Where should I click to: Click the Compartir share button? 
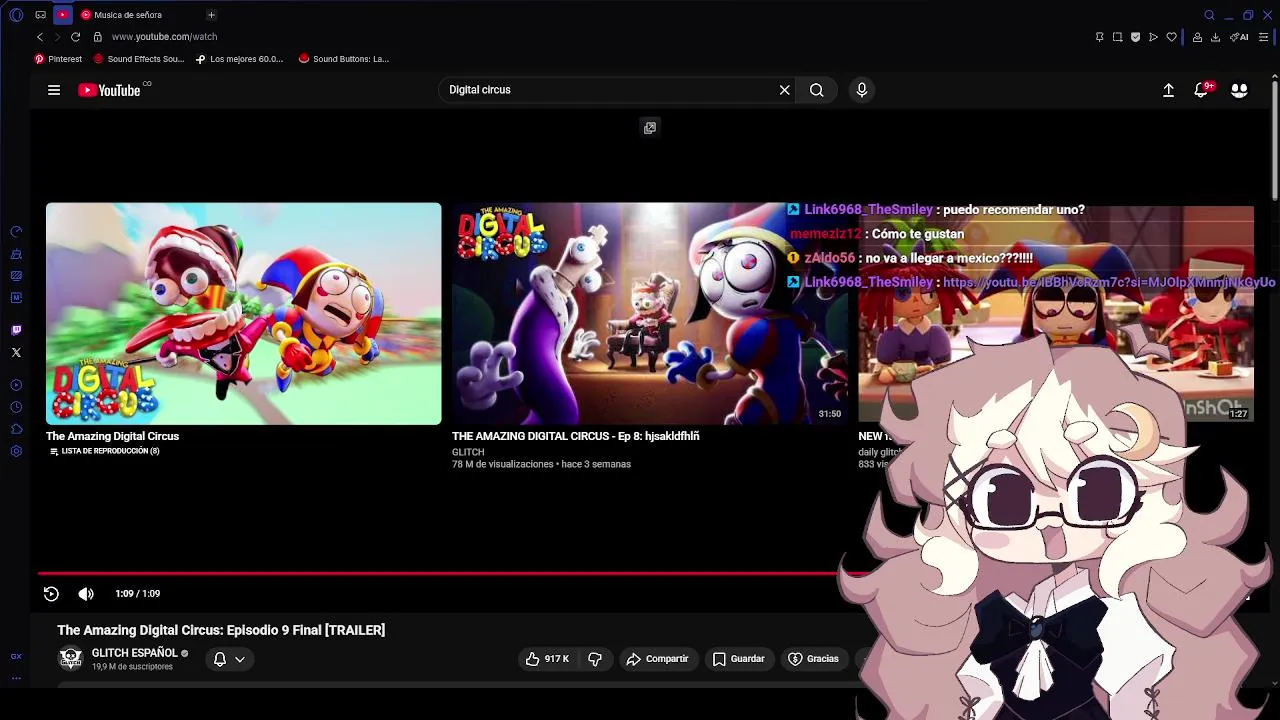click(x=657, y=659)
